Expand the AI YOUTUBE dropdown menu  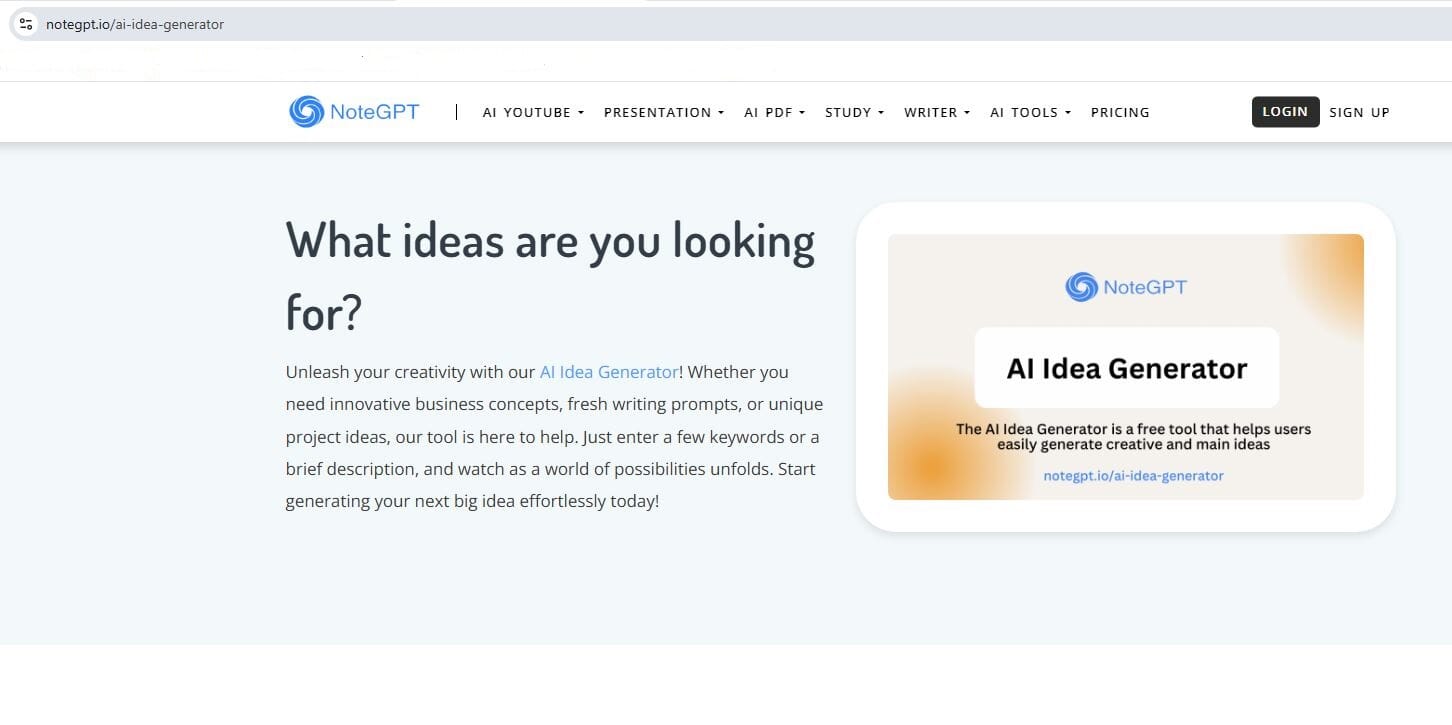[533, 113]
